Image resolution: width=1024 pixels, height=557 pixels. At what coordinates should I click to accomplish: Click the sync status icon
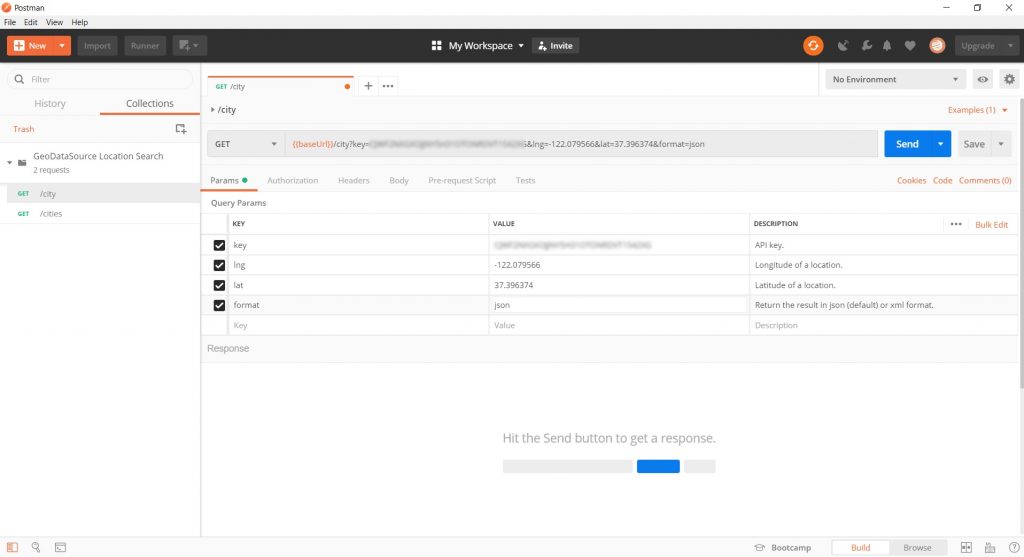coord(813,46)
